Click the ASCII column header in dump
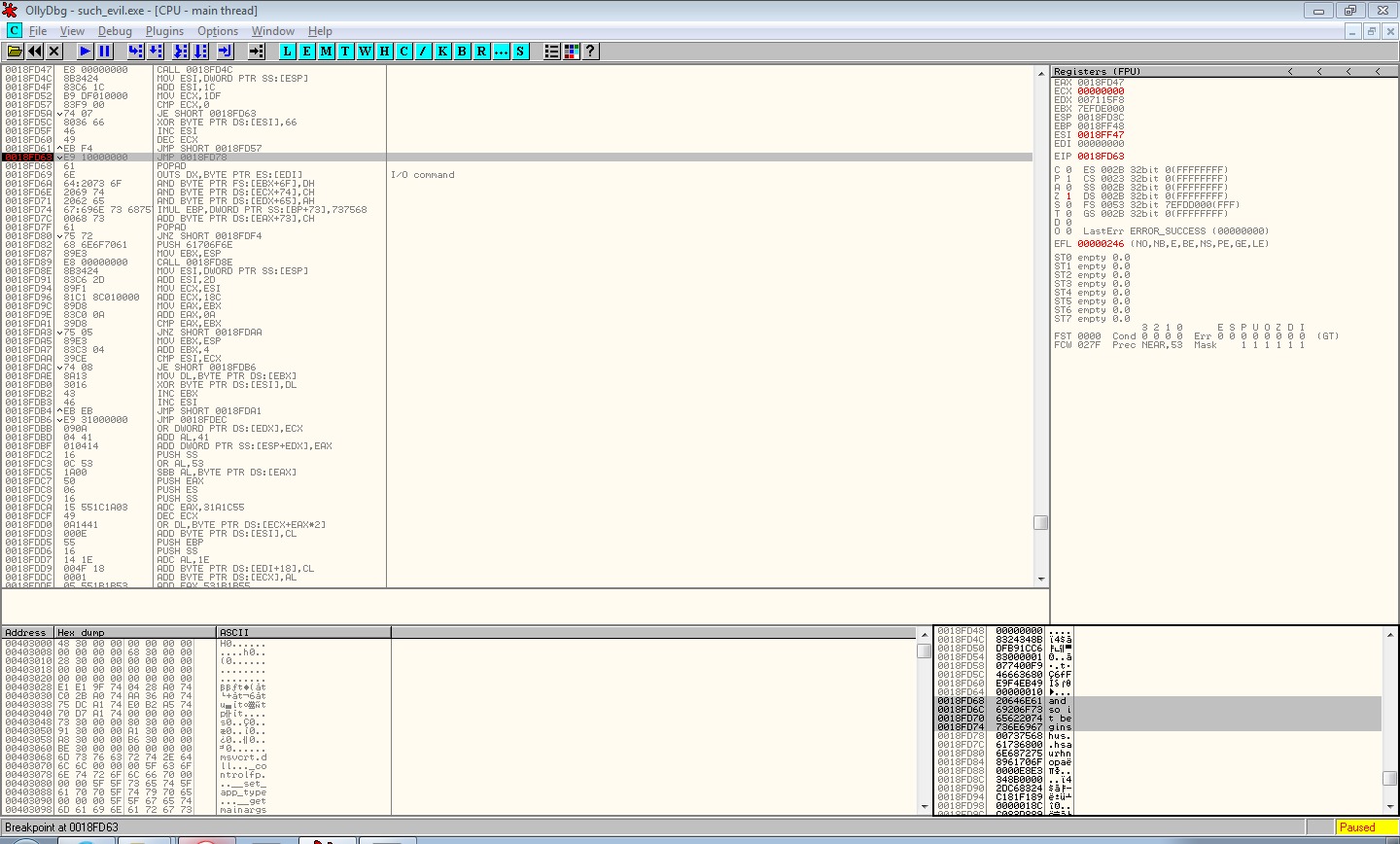This screenshot has width=1400, height=844. pyautogui.click(x=303, y=632)
